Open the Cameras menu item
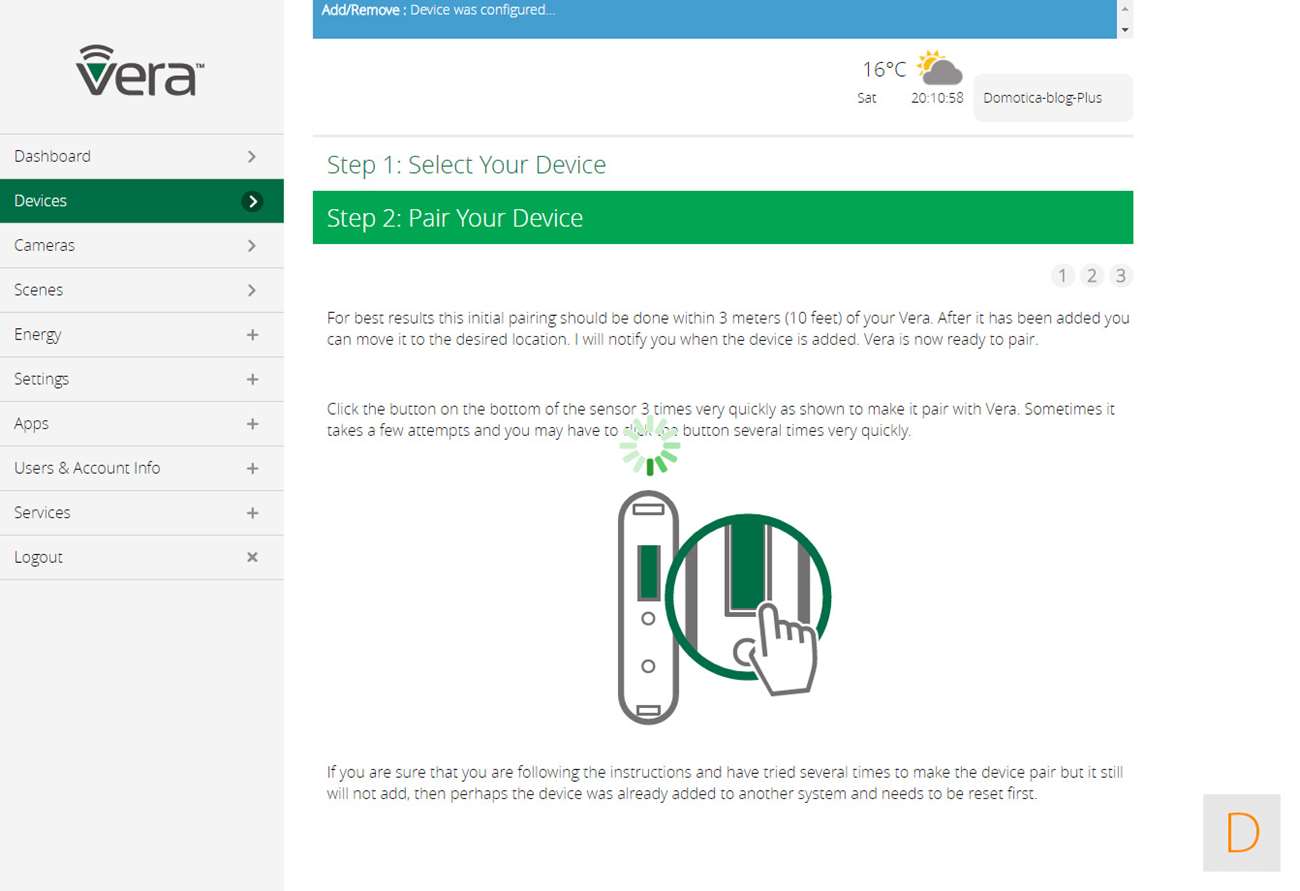The image size is (1300, 891). [44, 245]
